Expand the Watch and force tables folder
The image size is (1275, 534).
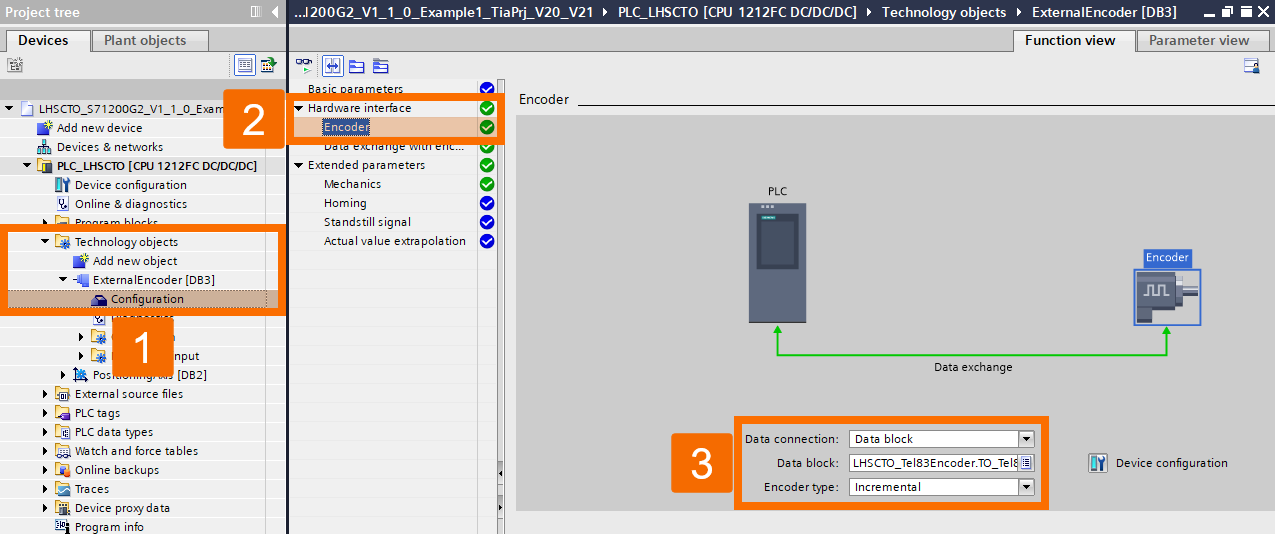click(x=45, y=451)
